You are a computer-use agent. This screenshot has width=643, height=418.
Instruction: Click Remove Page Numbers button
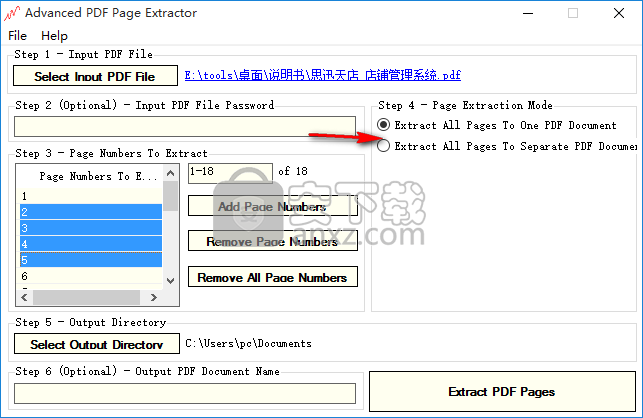pyautogui.click(x=273, y=241)
